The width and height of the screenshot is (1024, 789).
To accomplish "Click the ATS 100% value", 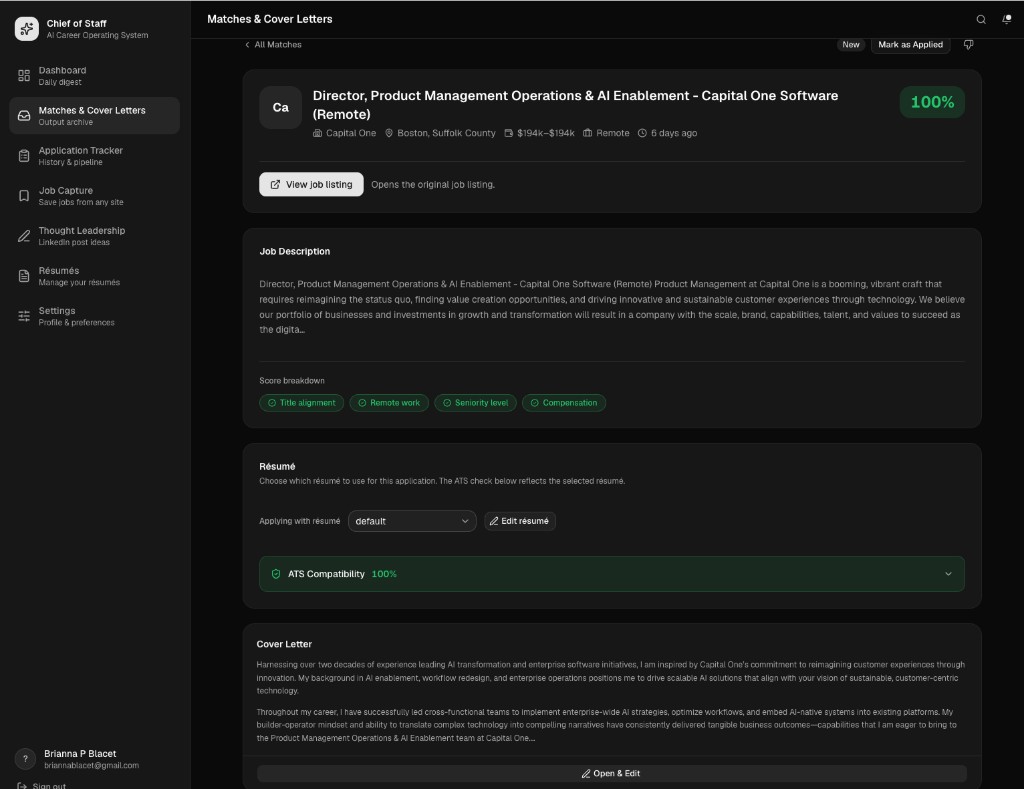I will [x=384, y=574].
